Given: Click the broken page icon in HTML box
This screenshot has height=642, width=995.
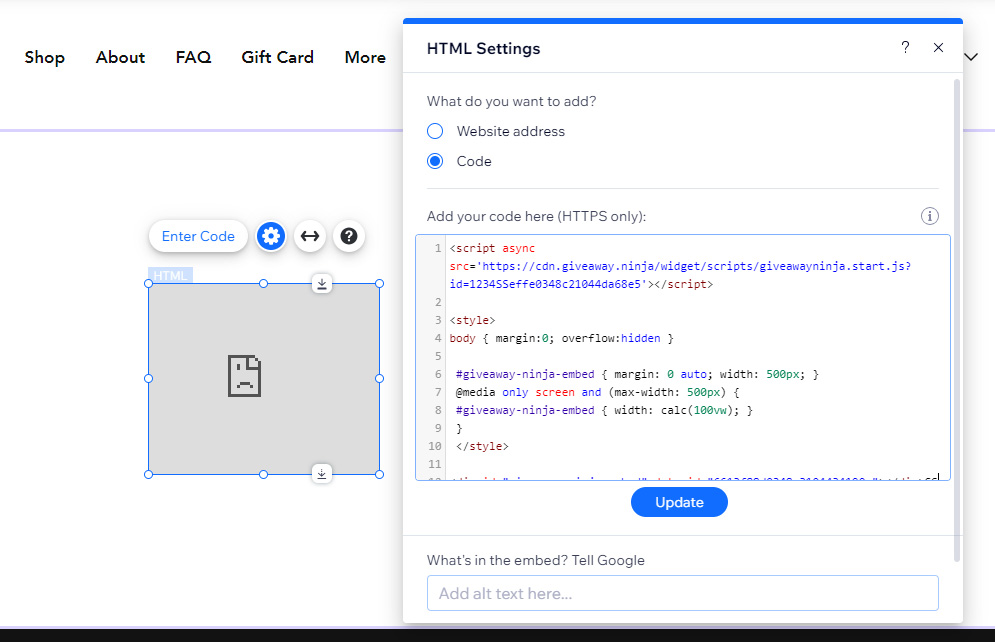Looking at the screenshot, I should [244, 376].
